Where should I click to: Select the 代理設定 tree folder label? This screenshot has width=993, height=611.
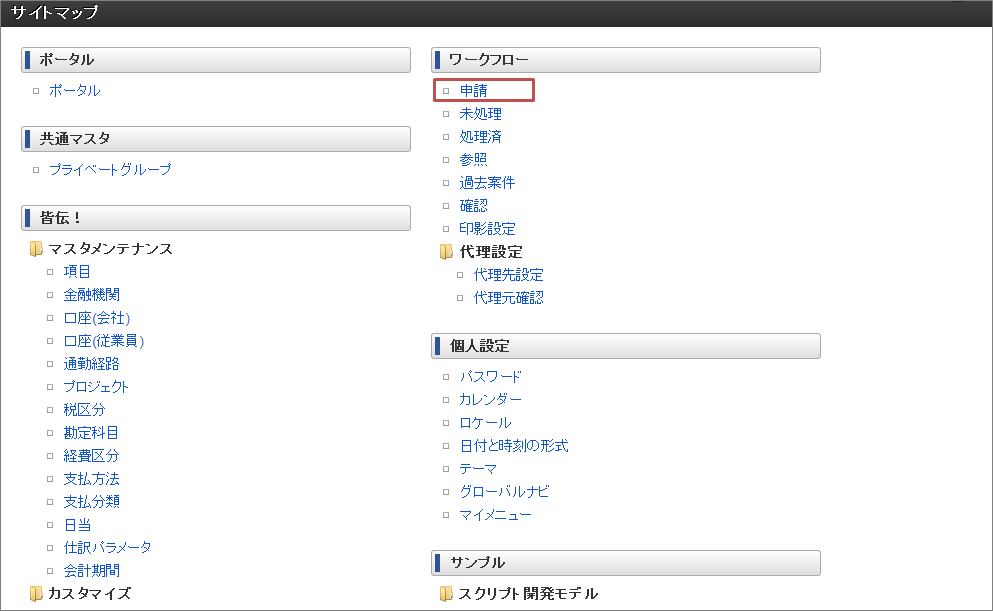tap(491, 252)
